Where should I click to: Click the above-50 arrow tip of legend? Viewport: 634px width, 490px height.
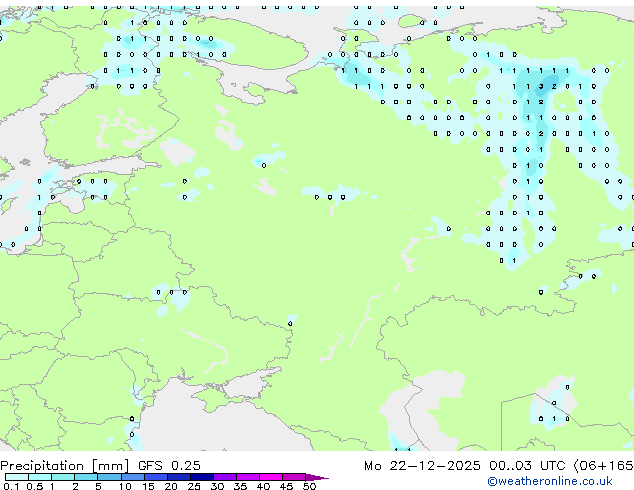(x=317, y=477)
